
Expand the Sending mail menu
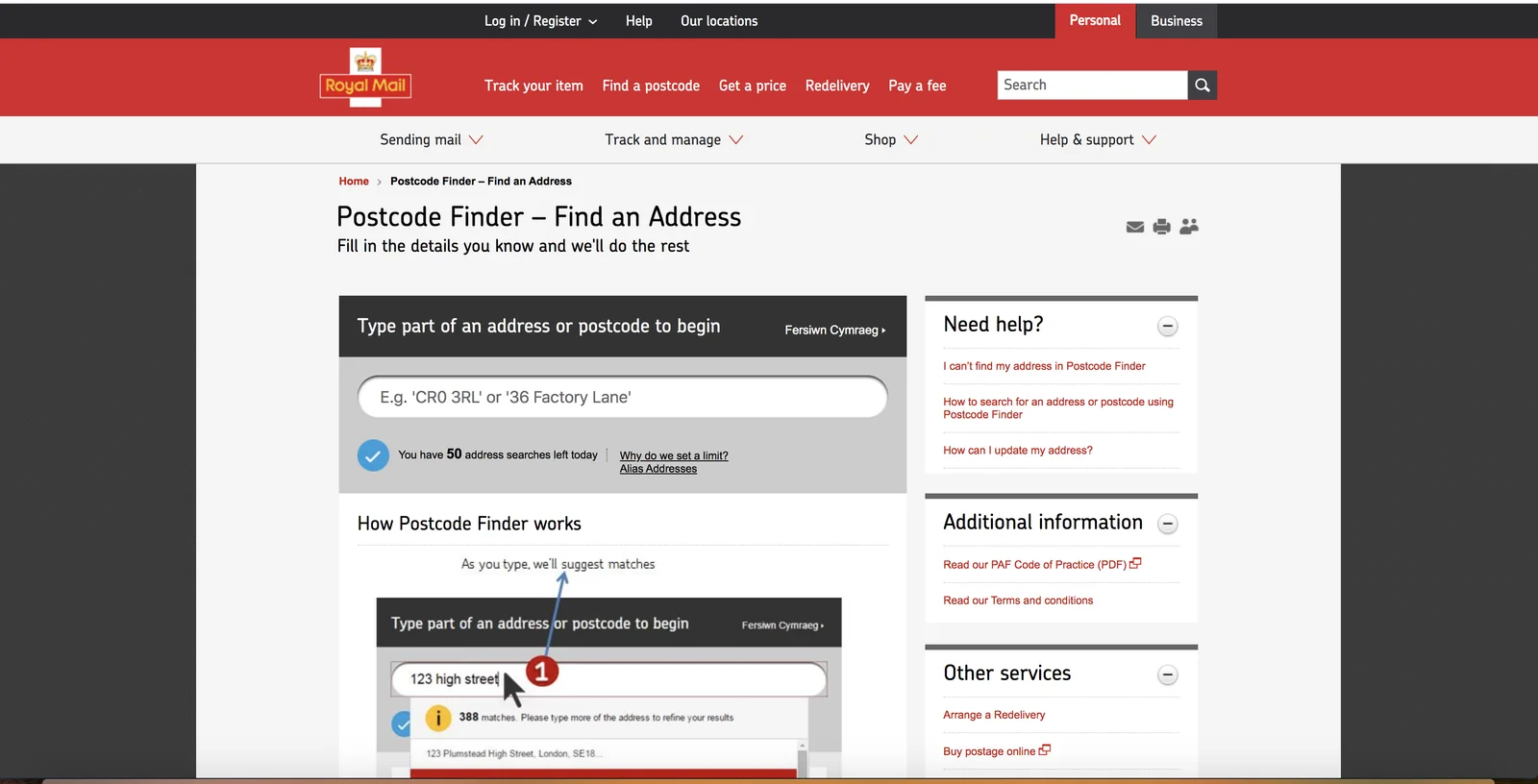click(x=432, y=139)
